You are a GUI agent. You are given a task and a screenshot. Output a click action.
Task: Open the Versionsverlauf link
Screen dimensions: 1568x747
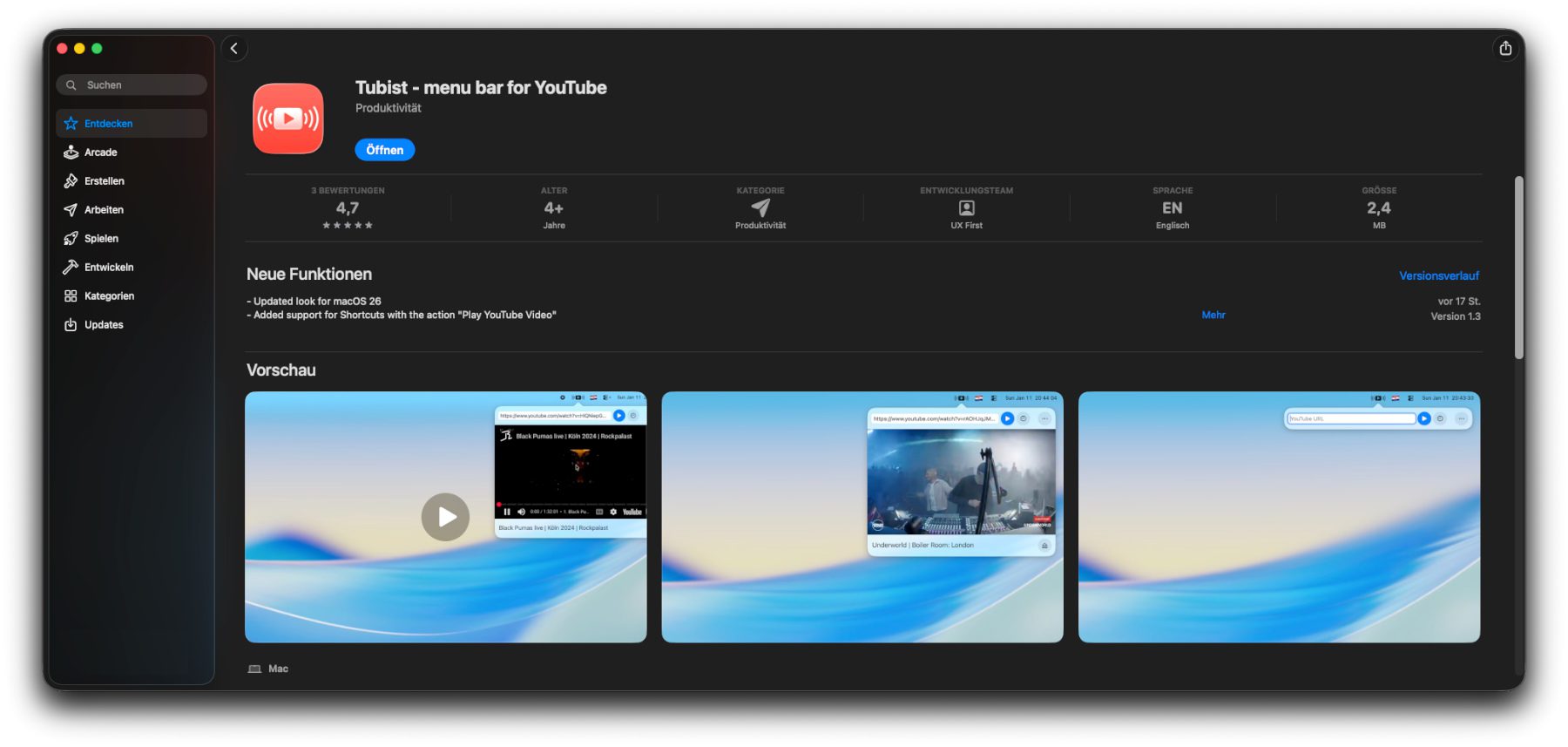point(1438,275)
